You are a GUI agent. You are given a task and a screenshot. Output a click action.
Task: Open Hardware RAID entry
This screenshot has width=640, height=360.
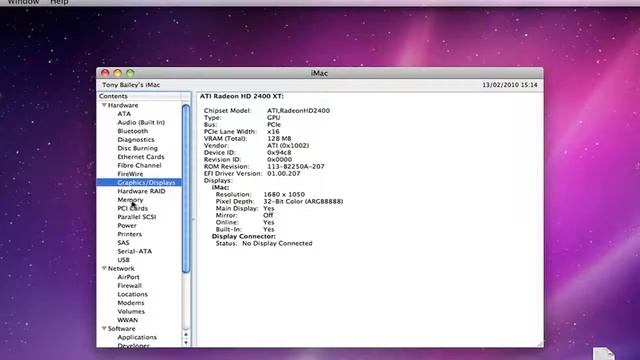pyautogui.click(x=141, y=191)
